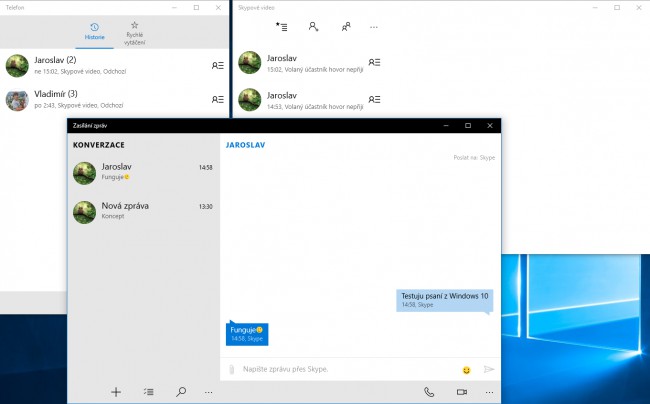Open emoji picker smiley icon
The width and height of the screenshot is (650, 404).
[x=466, y=370]
